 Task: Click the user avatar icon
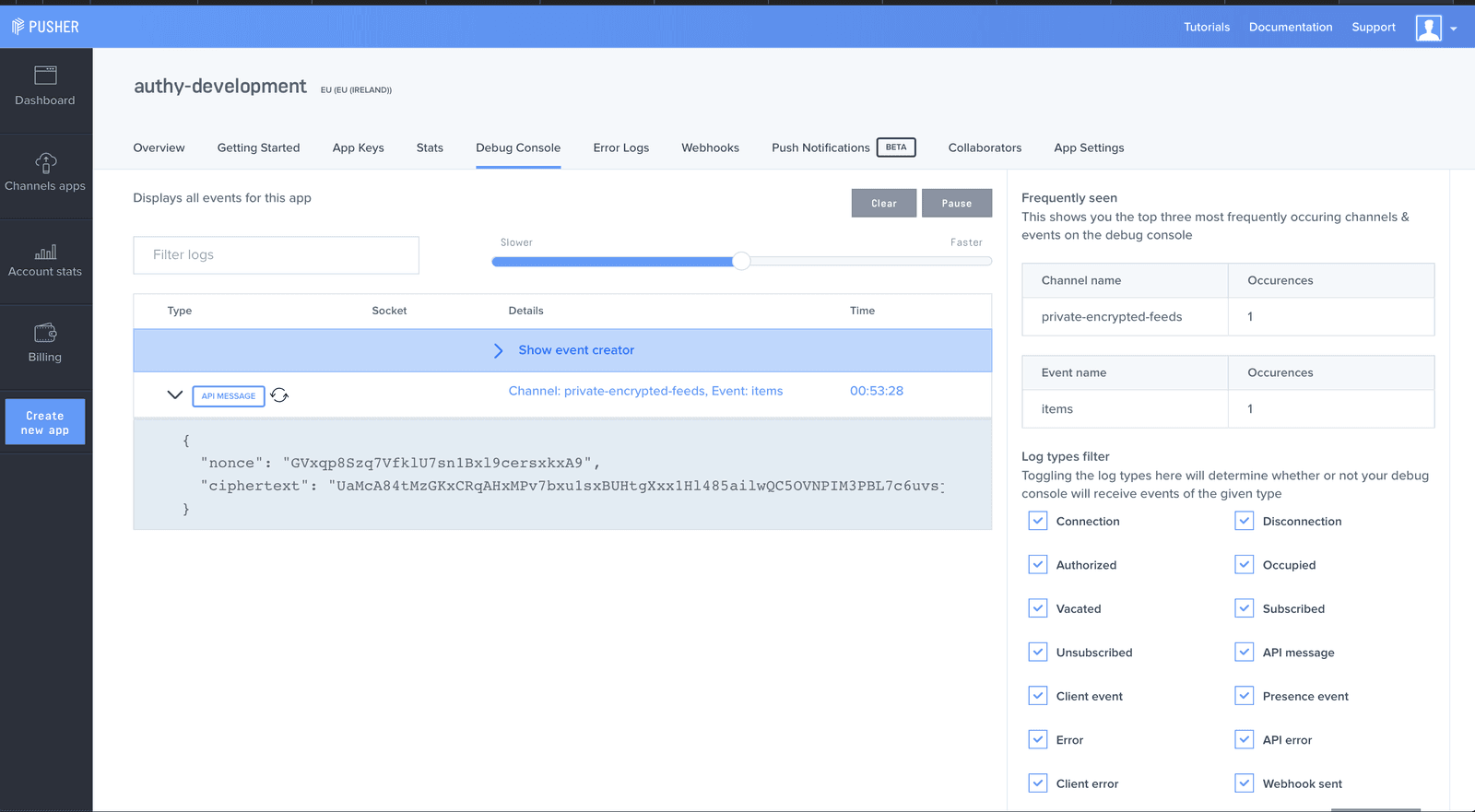point(1428,28)
